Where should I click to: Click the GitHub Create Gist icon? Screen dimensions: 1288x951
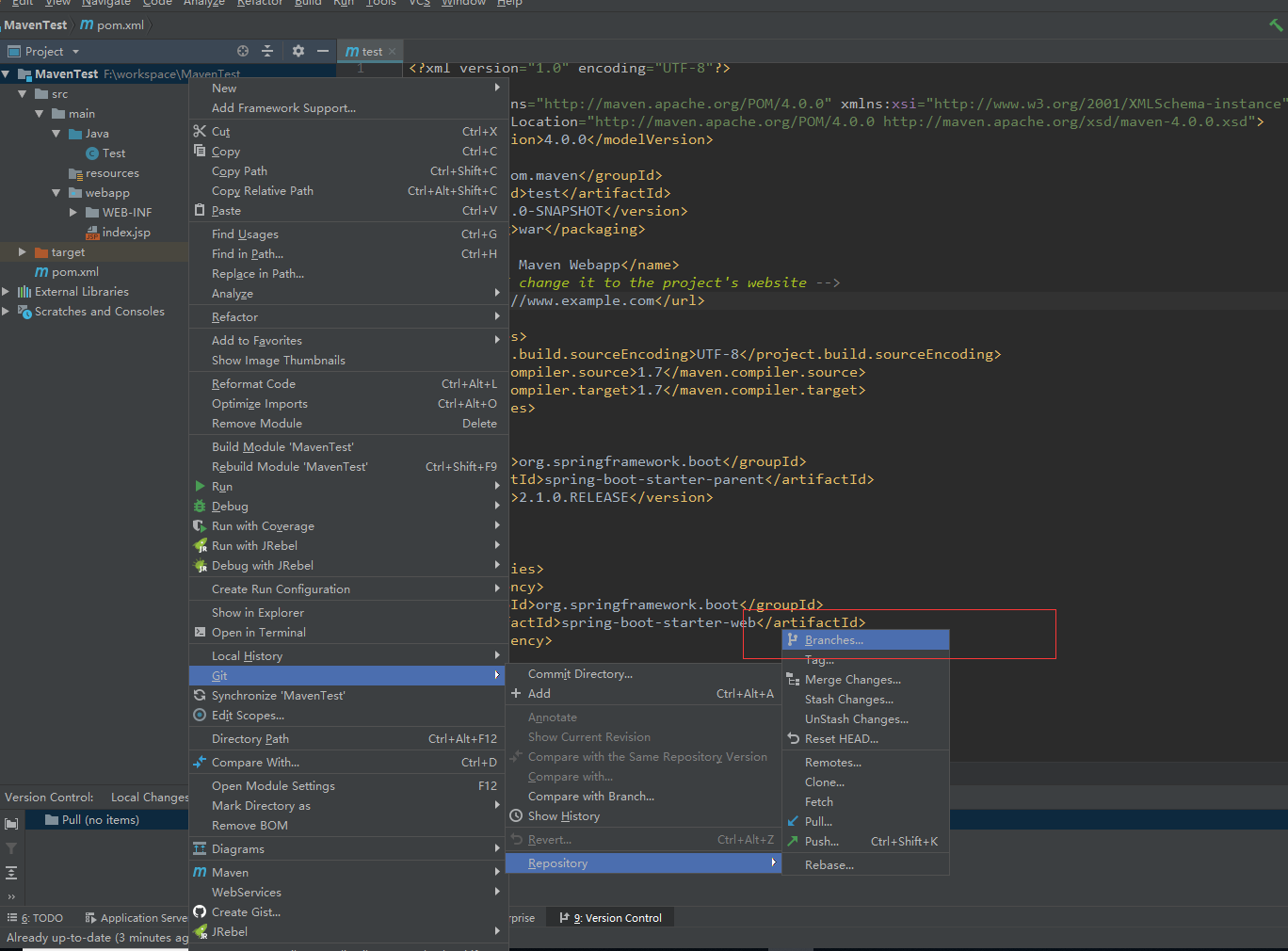200,911
